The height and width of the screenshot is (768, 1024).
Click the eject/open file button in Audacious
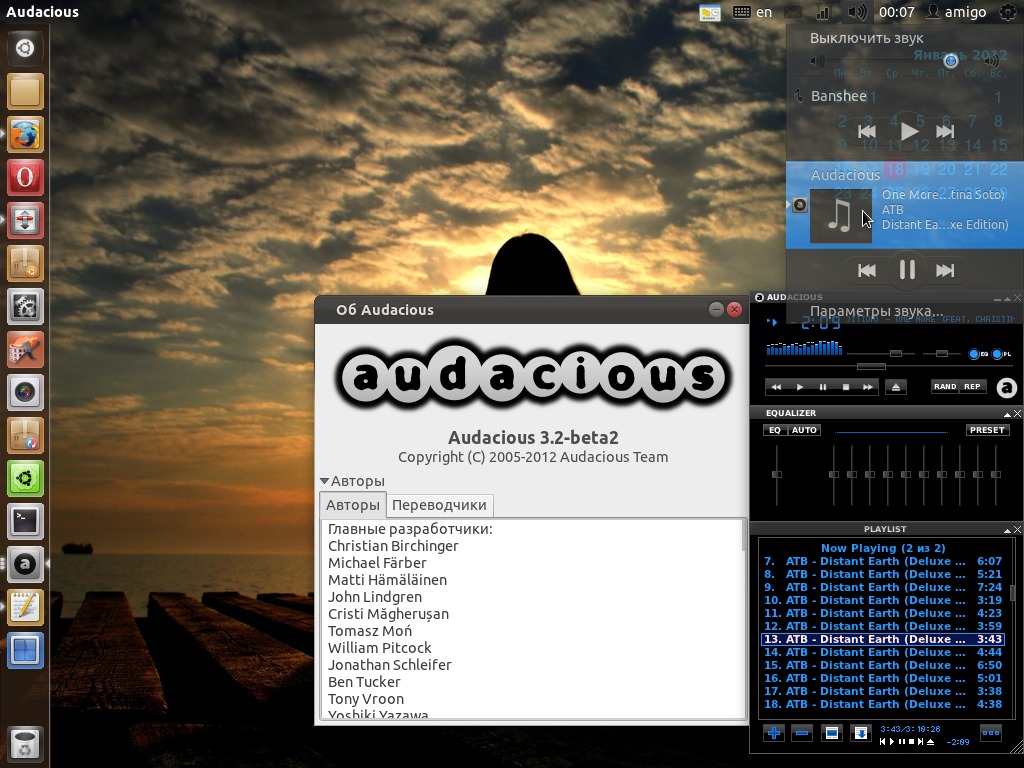(x=896, y=387)
